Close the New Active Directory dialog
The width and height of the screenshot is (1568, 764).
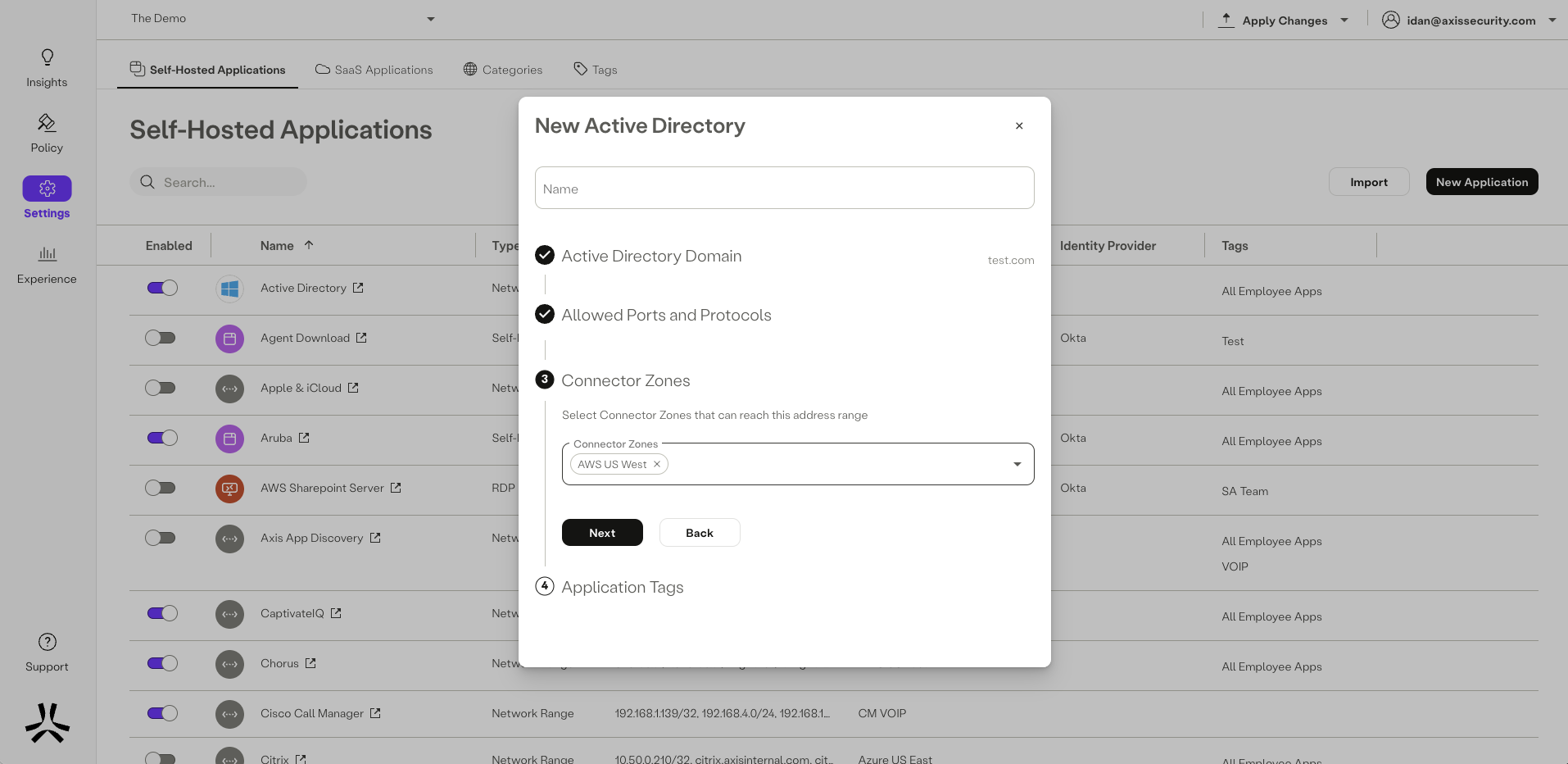point(1019,125)
